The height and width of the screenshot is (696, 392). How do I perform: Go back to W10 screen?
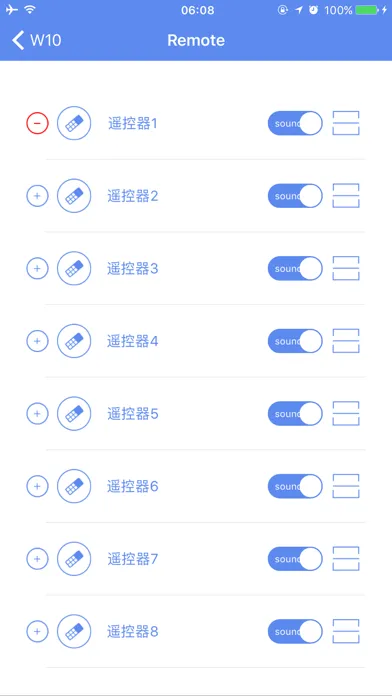[36, 40]
